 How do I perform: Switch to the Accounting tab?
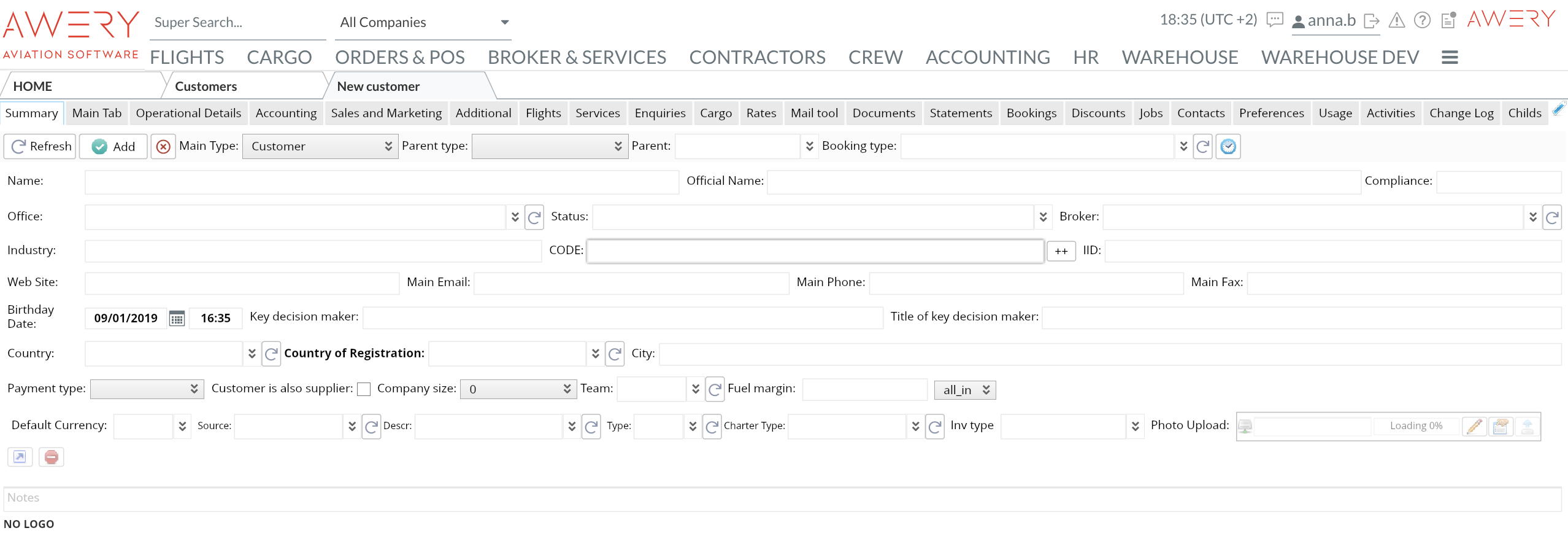click(286, 113)
